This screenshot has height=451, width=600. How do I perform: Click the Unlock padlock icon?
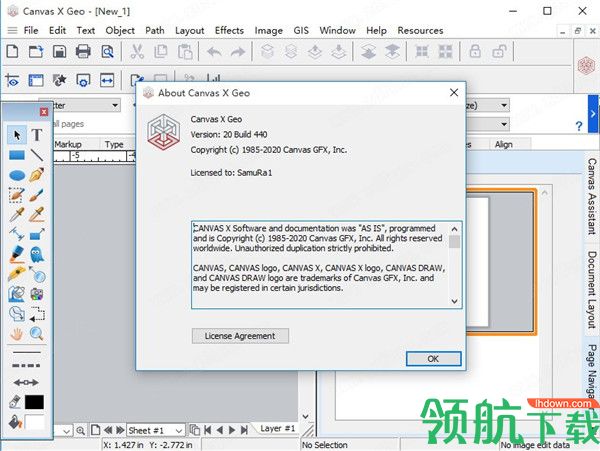click(499, 51)
